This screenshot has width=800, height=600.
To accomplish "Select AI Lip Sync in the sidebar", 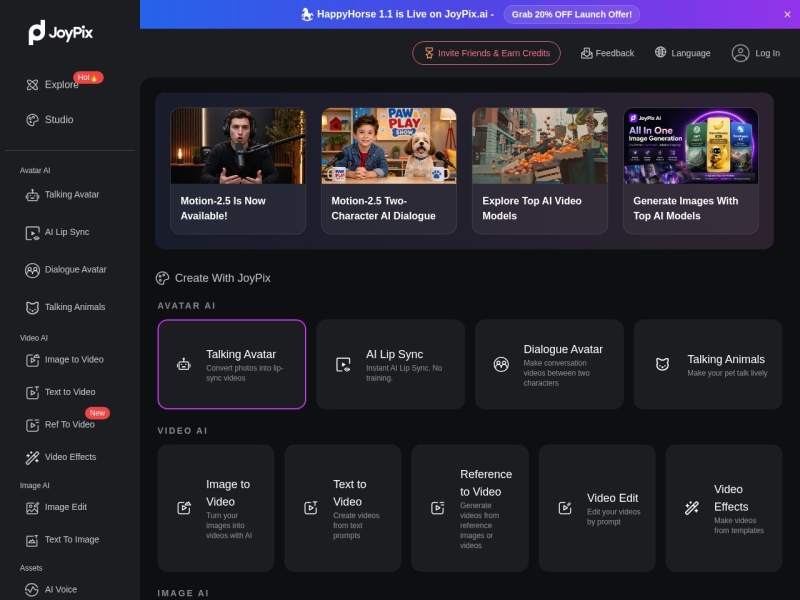I will (x=58, y=233).
